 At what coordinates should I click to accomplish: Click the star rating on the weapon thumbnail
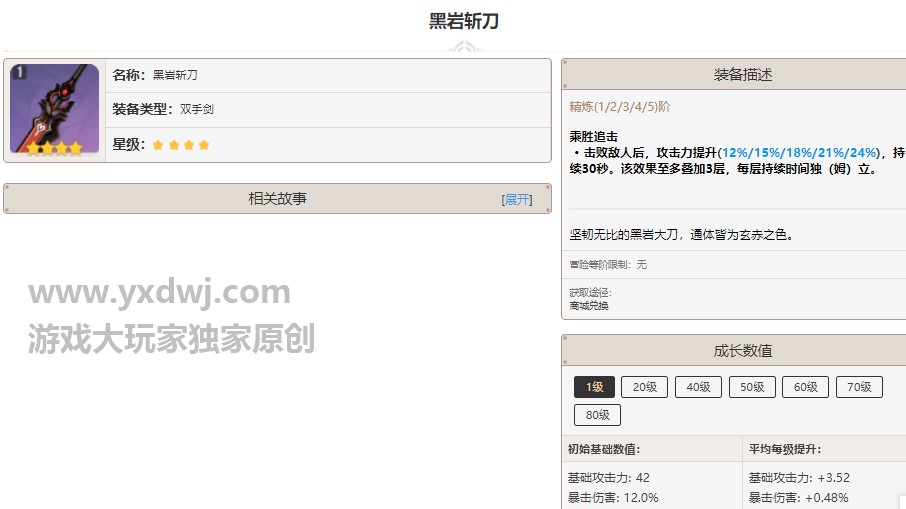pyautogui.click(x=54, y=149)
